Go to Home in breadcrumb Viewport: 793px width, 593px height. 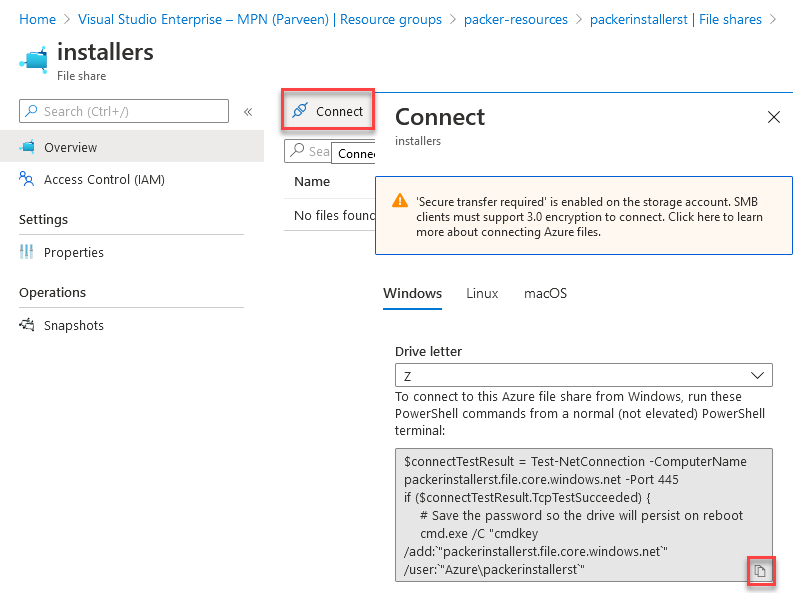click(x=37, y=19)
